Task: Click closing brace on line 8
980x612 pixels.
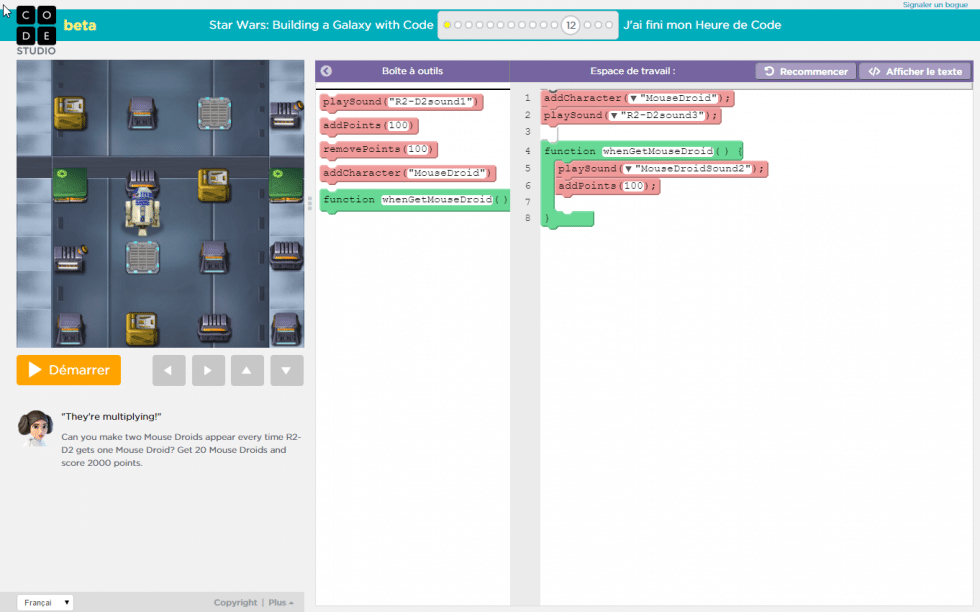Action: pos(547,218)
